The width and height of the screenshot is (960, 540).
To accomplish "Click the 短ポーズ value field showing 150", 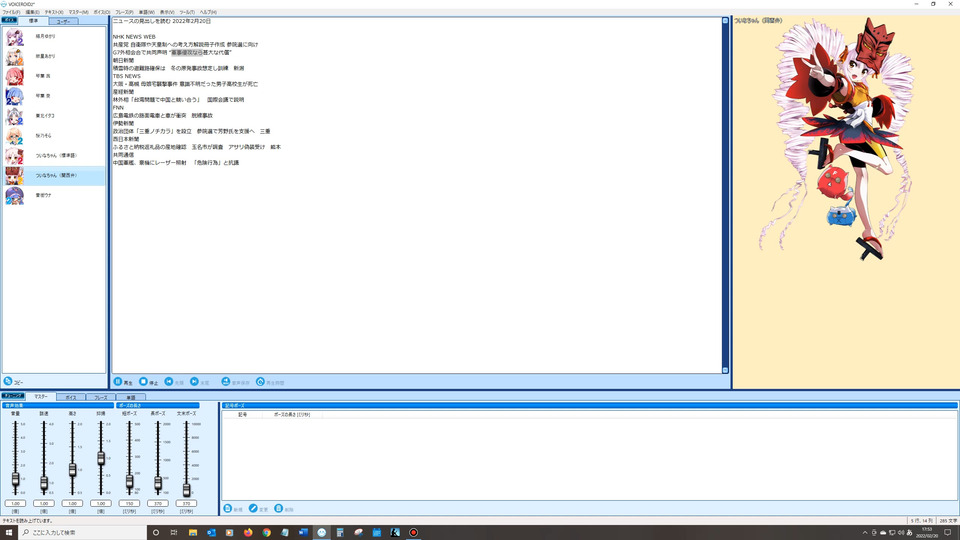I will (129, 503).
